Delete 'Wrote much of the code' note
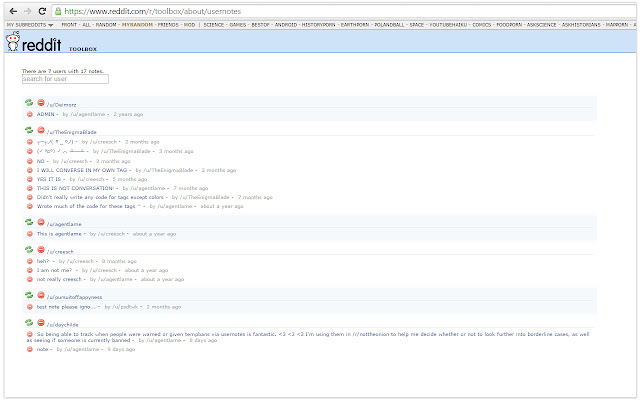640x400 pixels. [29, 206]
